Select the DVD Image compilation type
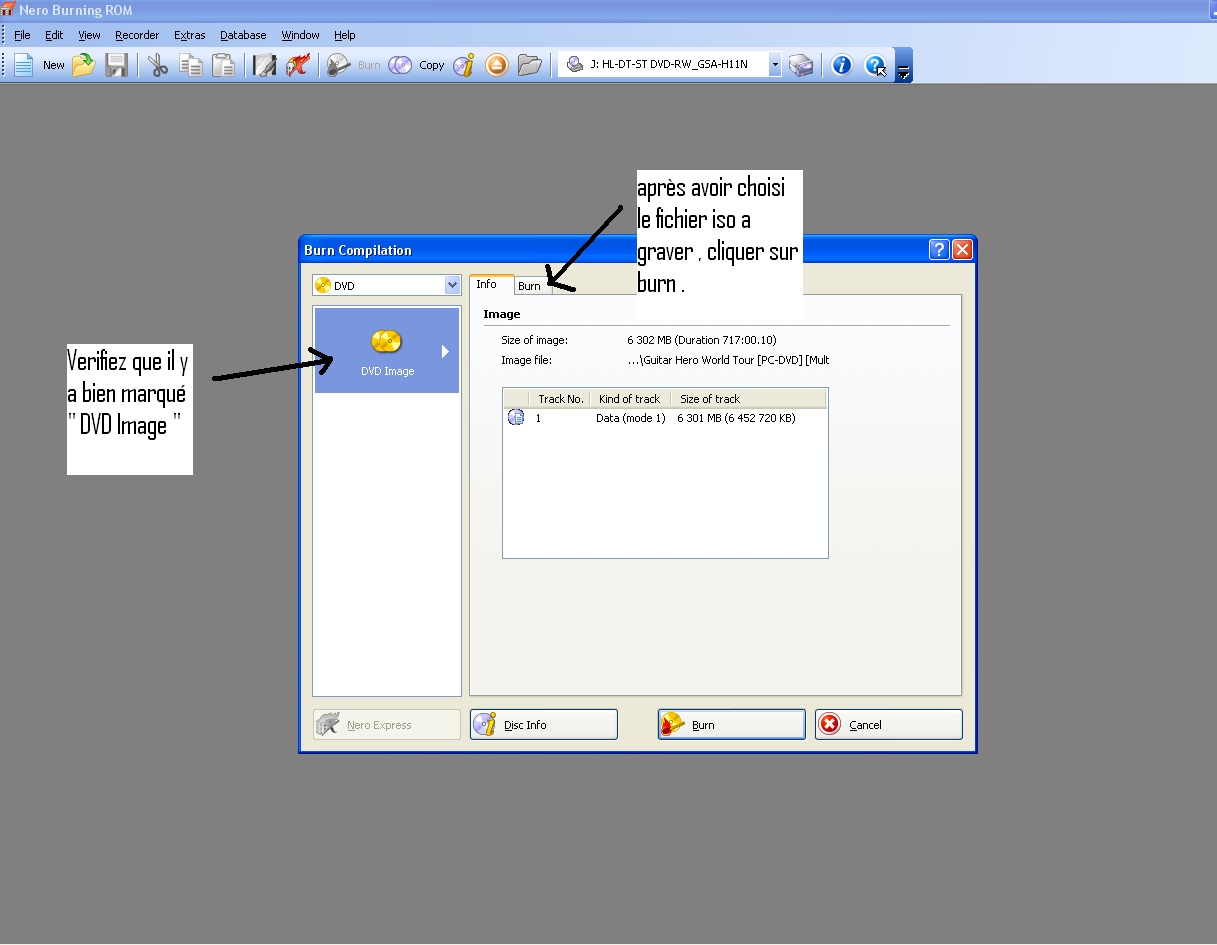Image resolution: width=1217 pixels, height=945 pixels. 386,351
